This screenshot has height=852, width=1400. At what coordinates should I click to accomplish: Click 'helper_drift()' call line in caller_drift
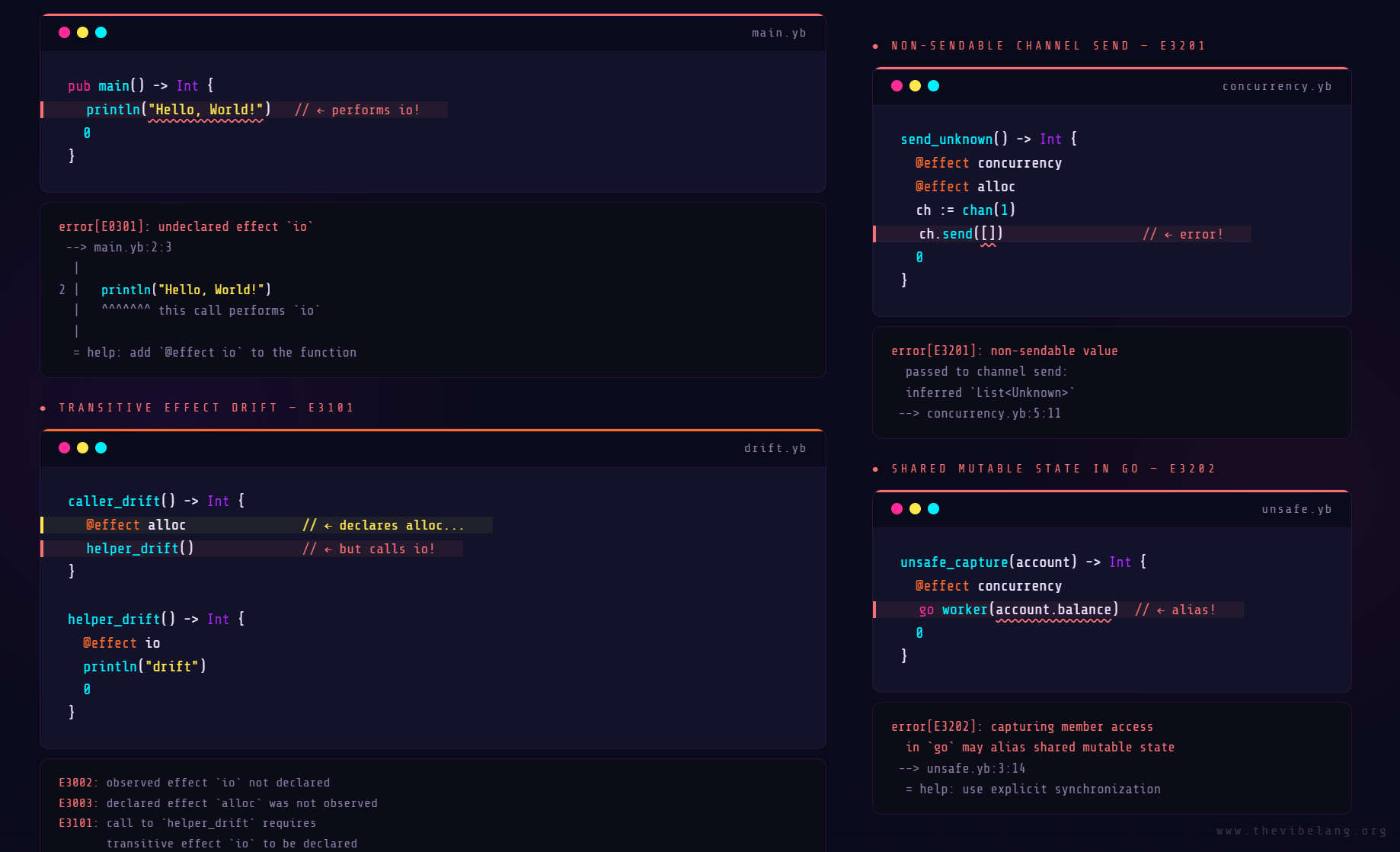click(140, 549)
